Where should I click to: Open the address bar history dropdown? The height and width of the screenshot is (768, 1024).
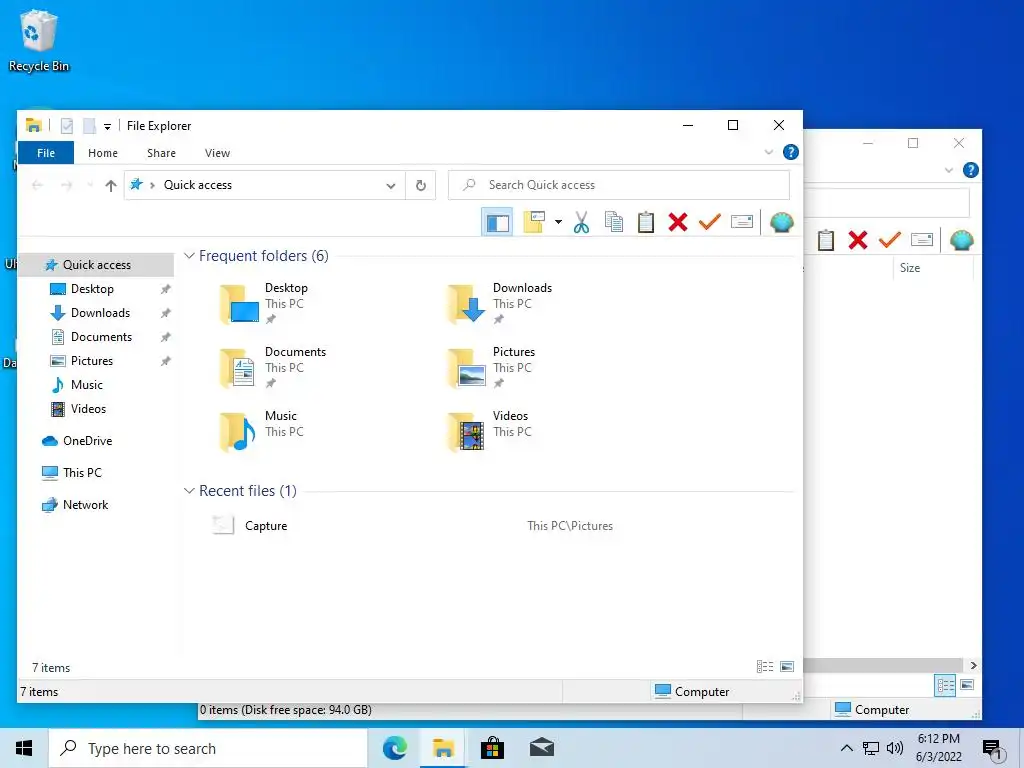[x=391, y=185]
